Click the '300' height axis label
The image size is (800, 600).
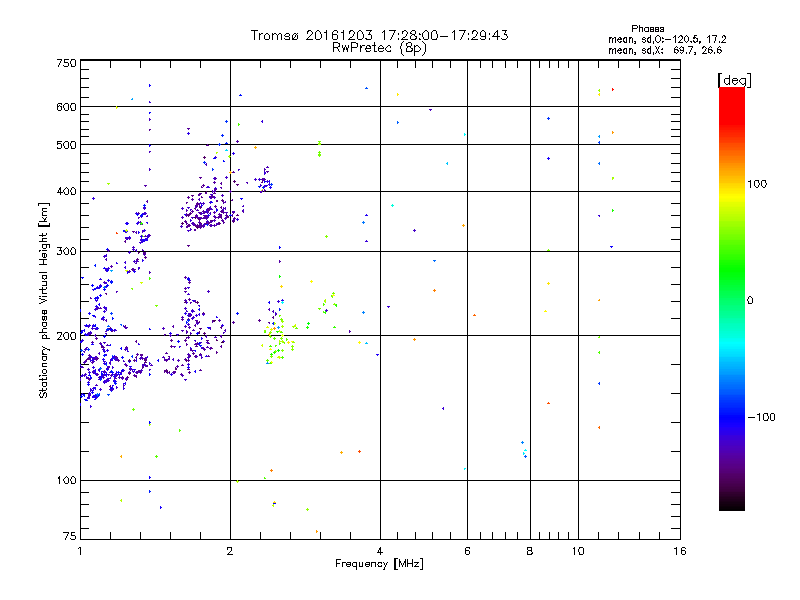pyautogui.click(x=66, y=252)
